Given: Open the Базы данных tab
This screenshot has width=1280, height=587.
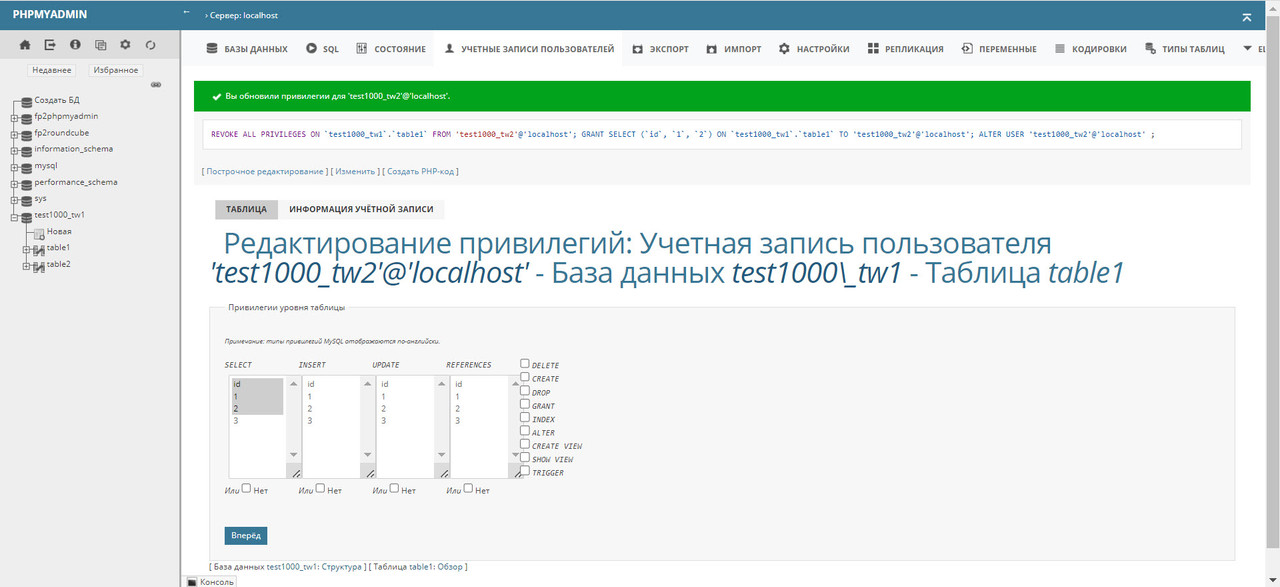Looking at the screenshot, I should point(247,49).
